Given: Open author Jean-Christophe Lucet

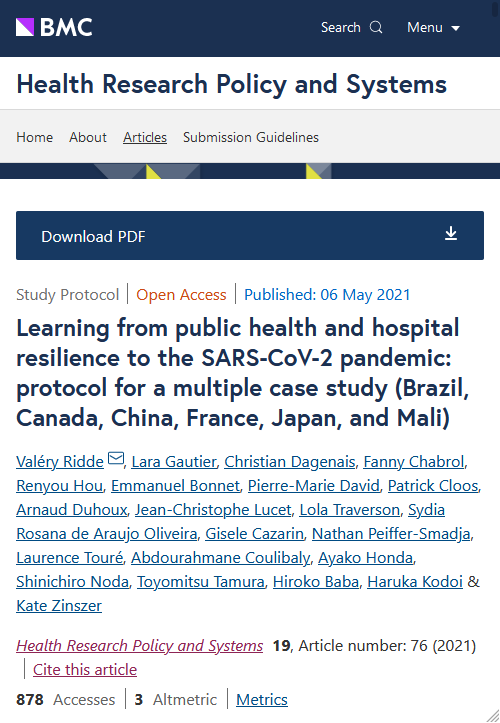Looking at the screenshot, I should (x=213, y=510).
